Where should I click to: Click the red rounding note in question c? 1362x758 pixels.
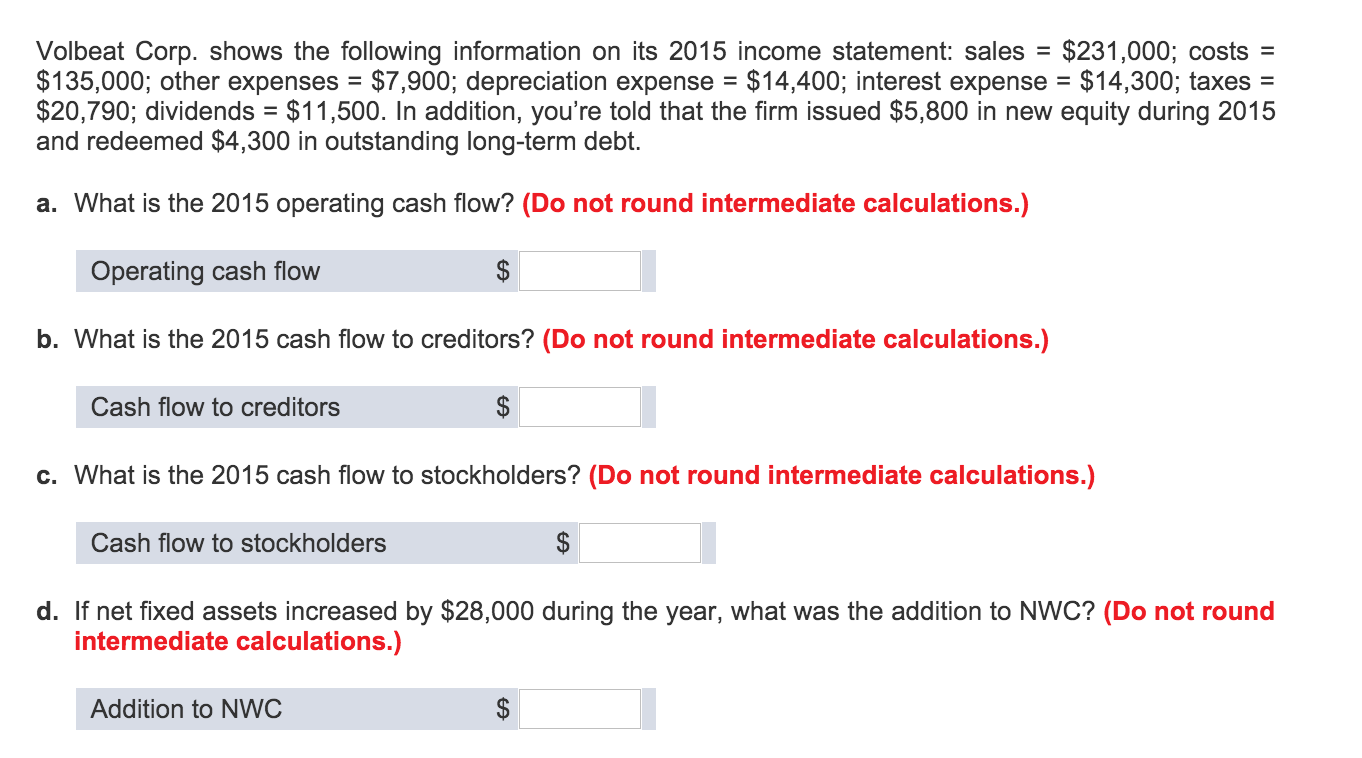click(x=842, y=476)
